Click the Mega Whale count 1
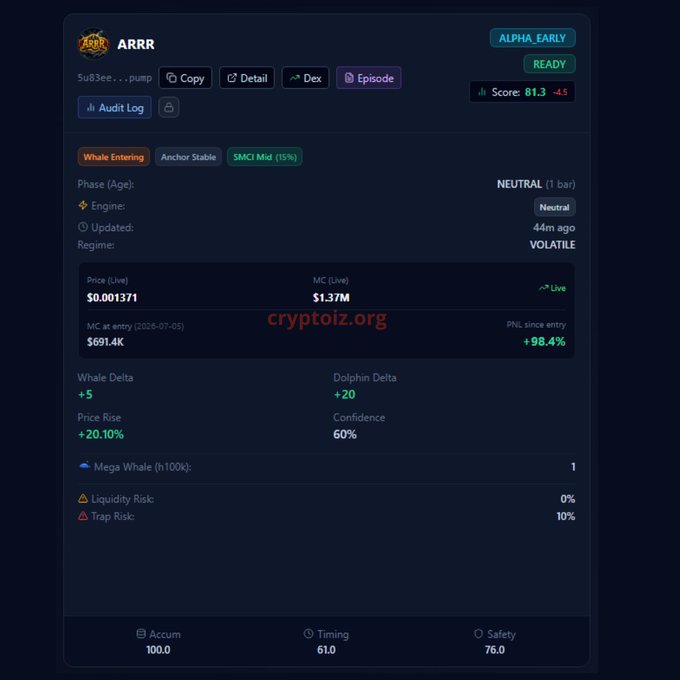This screenshot has height=680, width=680. point(573,467)
